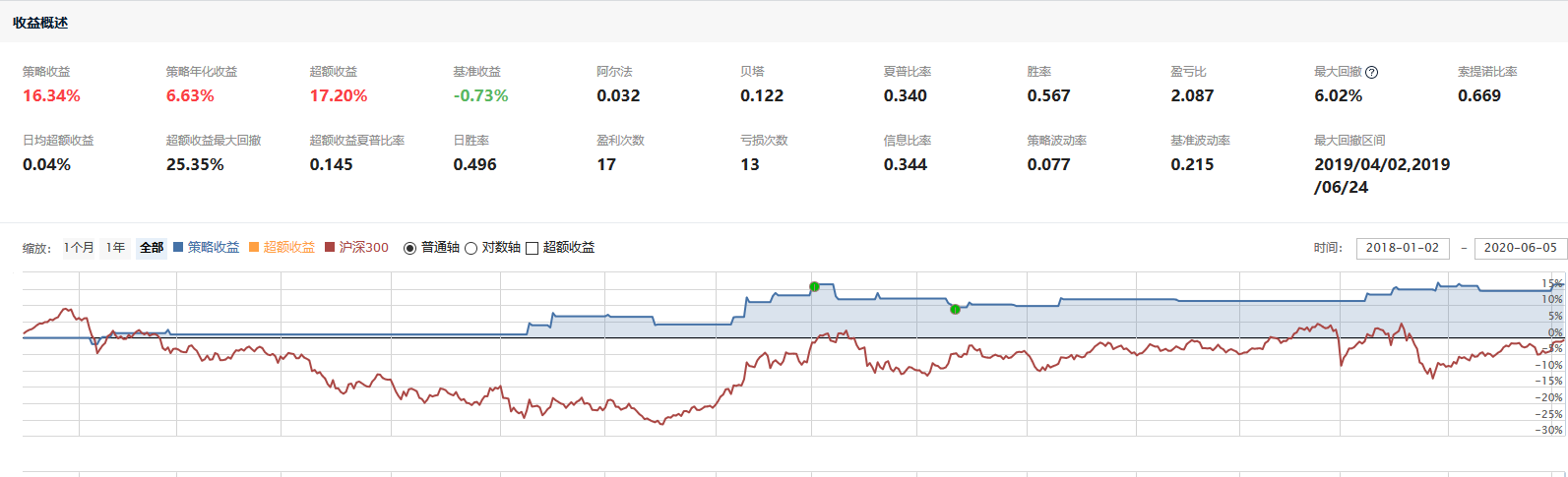The image size is (1568, 477).
Task: Enable the 超额收益 checkbox
Action: tap(532, 248)
